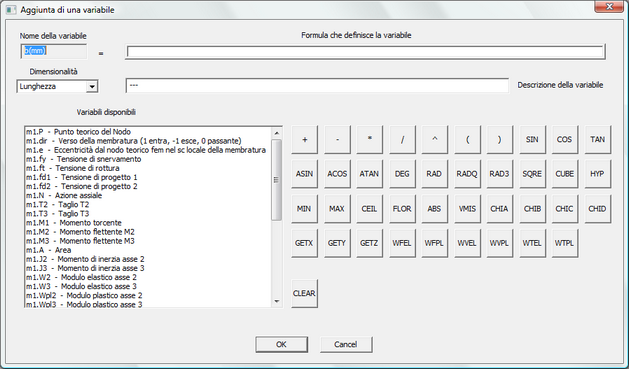Select 'm1.A - Area' row
This screenshot has width=629, height=369.
148,250
